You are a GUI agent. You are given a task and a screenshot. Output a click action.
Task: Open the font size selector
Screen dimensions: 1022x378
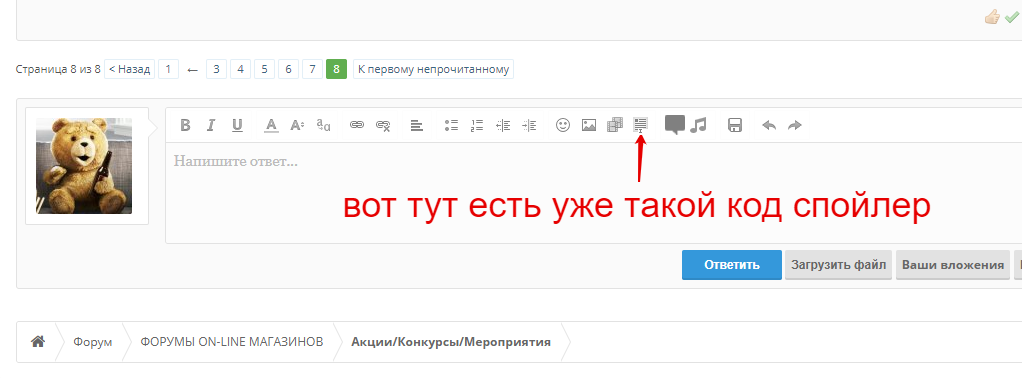tap(297, 125)
